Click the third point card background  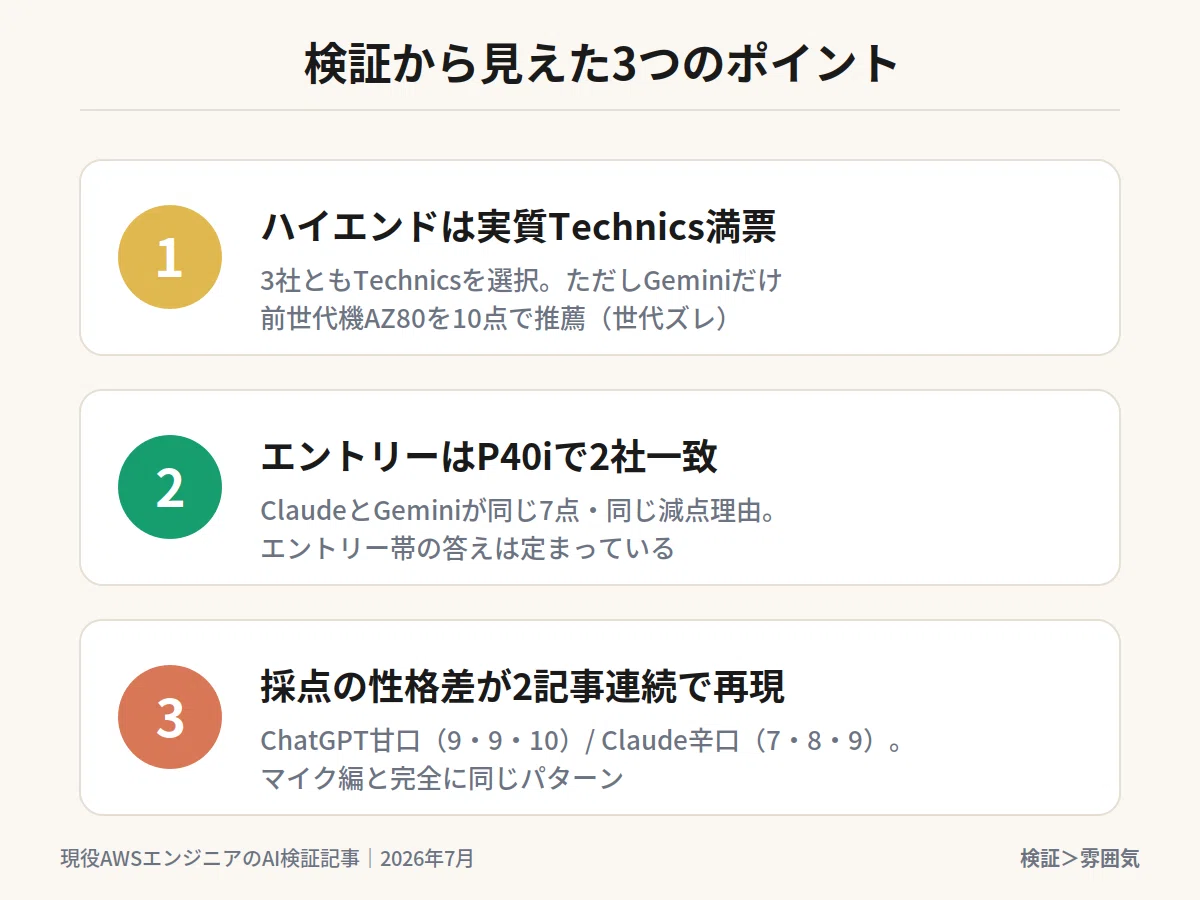(600, 717)
